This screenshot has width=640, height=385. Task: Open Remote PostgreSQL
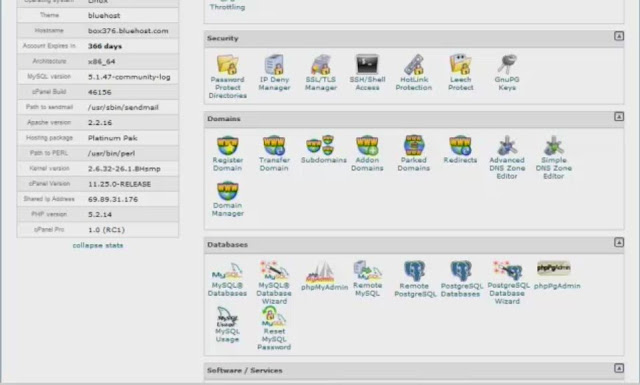click(x=415, y=279)
